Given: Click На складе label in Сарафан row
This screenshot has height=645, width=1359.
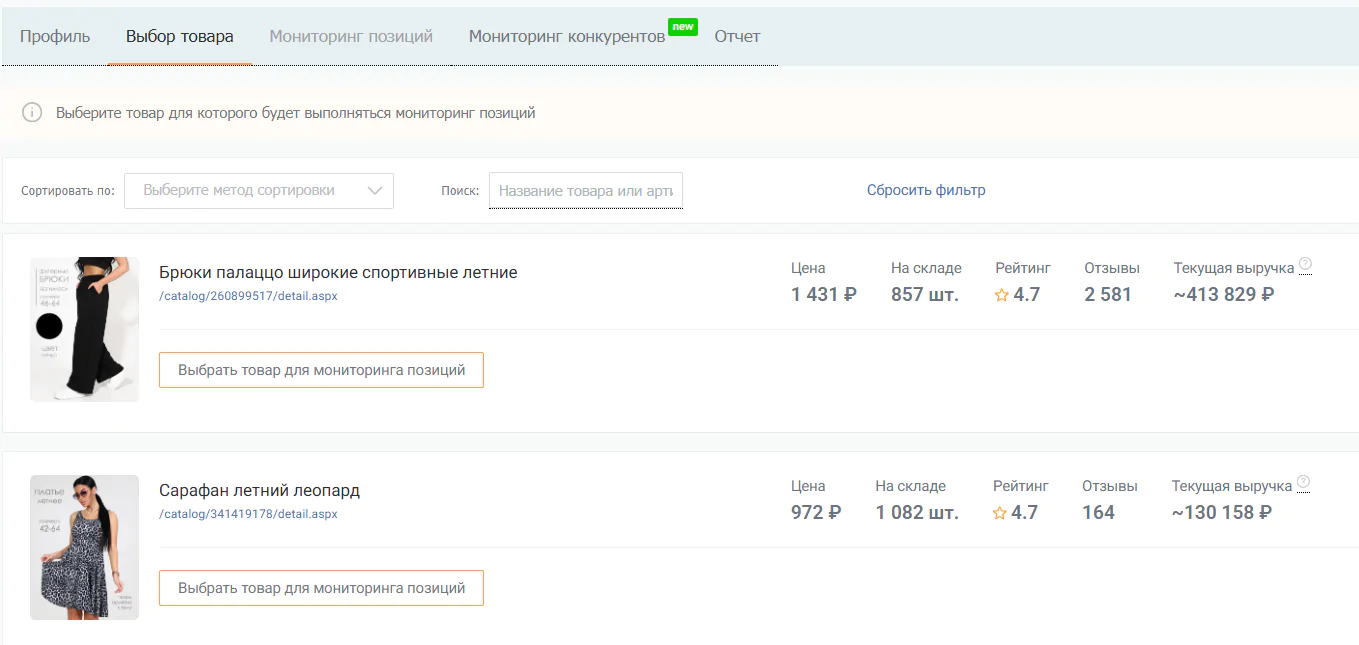Looking at the screenshot, I should click(x=910, y=486).
